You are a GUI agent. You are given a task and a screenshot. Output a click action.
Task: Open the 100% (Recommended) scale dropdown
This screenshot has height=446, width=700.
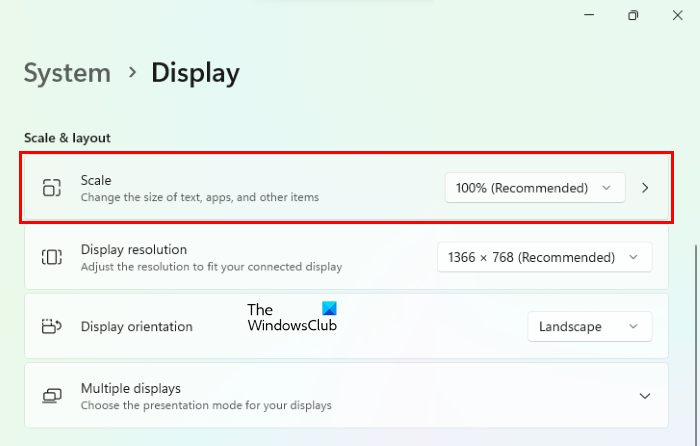pos(535,187)
